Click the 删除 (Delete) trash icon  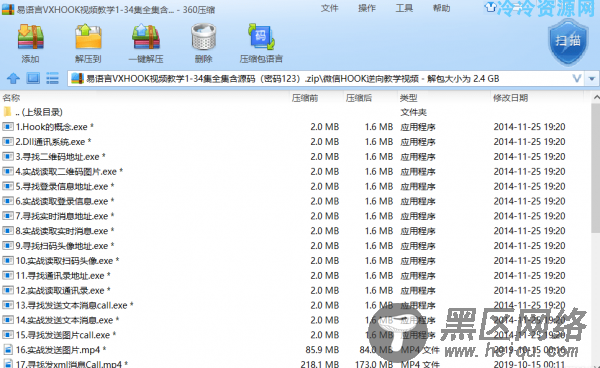[x=204, y=37]
